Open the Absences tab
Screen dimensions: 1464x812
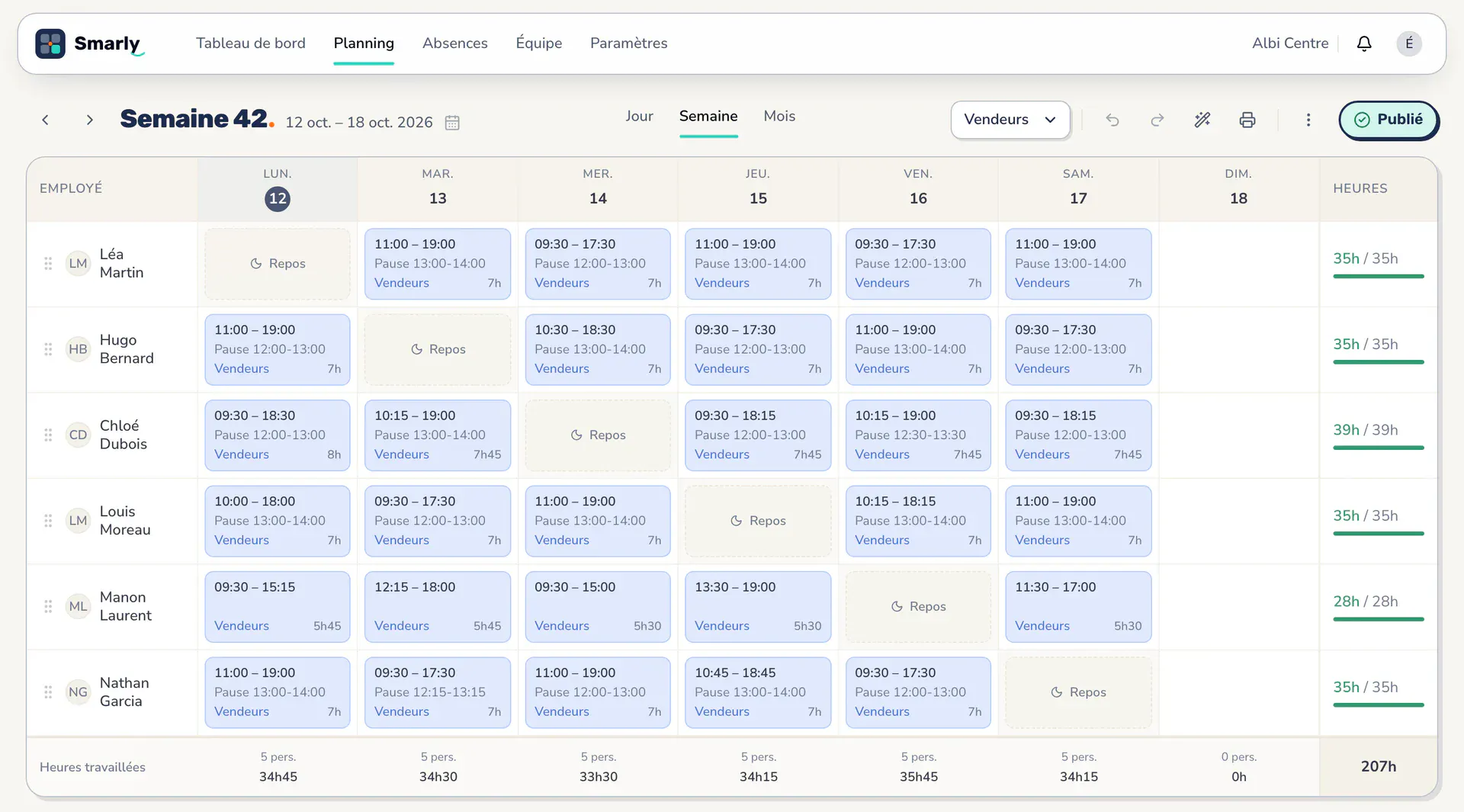(455, 43)
